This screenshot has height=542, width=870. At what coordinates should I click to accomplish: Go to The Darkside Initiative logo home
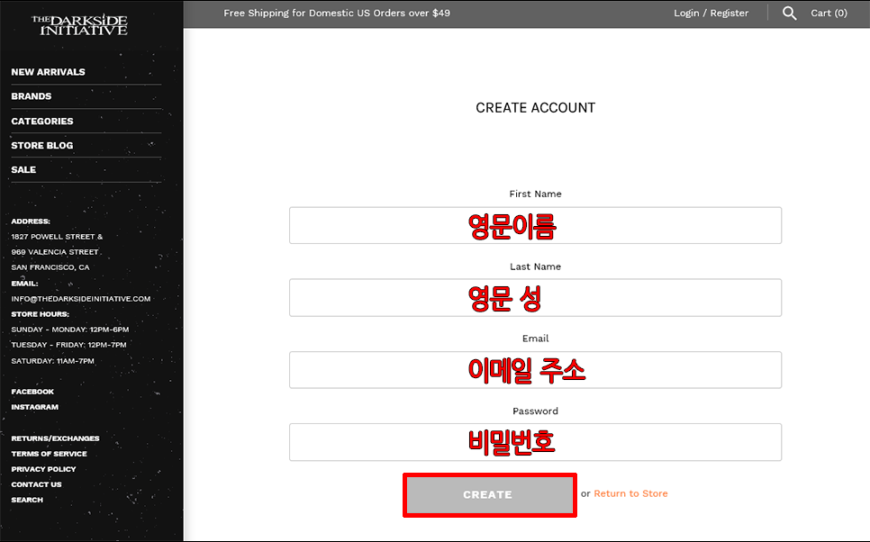(x=79, y=25)
